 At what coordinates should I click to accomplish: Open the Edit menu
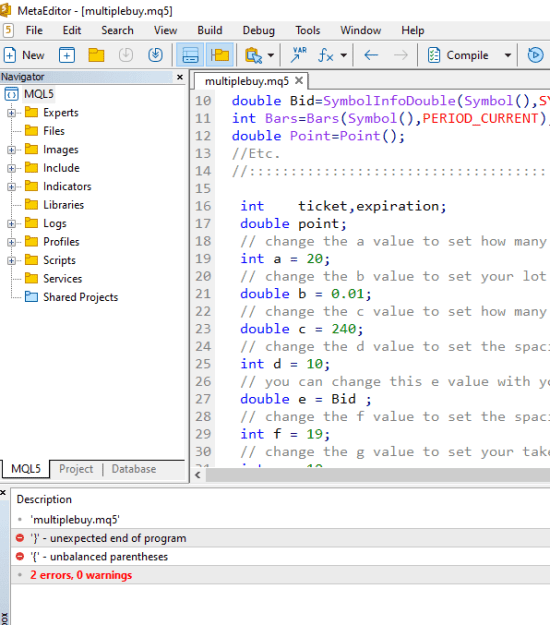coord(72,30)
